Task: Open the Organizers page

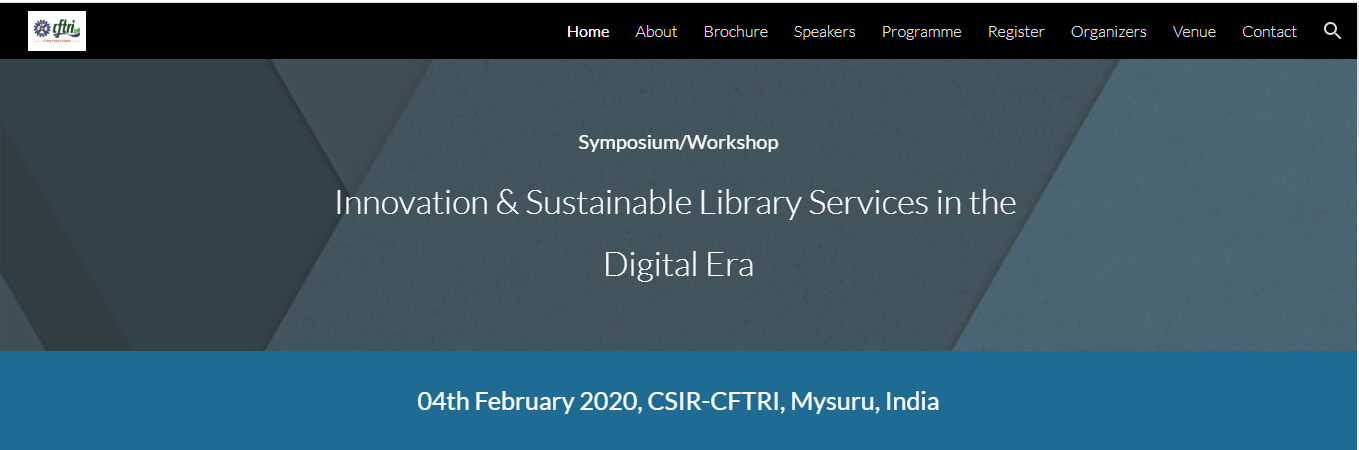Action: [x=1108, y=32]
